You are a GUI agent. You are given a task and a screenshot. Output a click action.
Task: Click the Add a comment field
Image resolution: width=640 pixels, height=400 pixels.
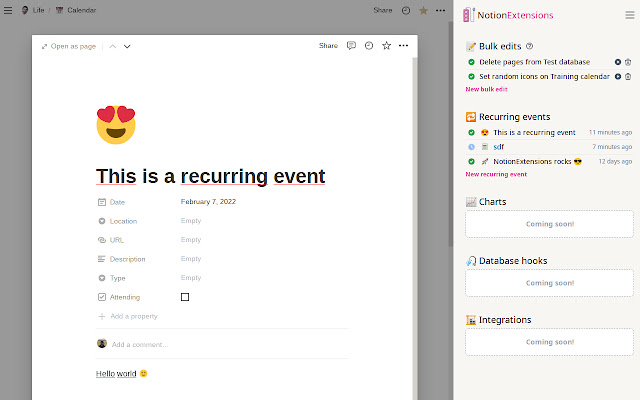(140, 344)
